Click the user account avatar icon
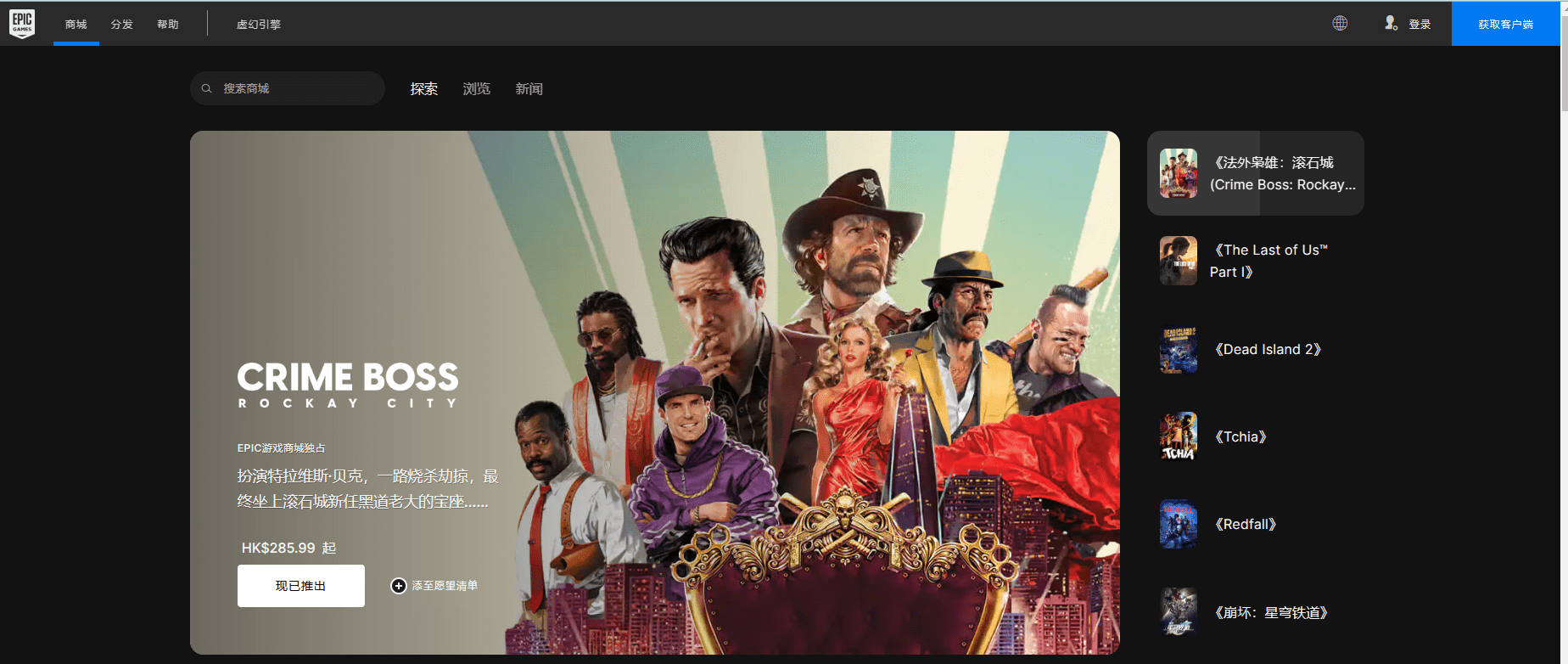 pos(1391,24)
